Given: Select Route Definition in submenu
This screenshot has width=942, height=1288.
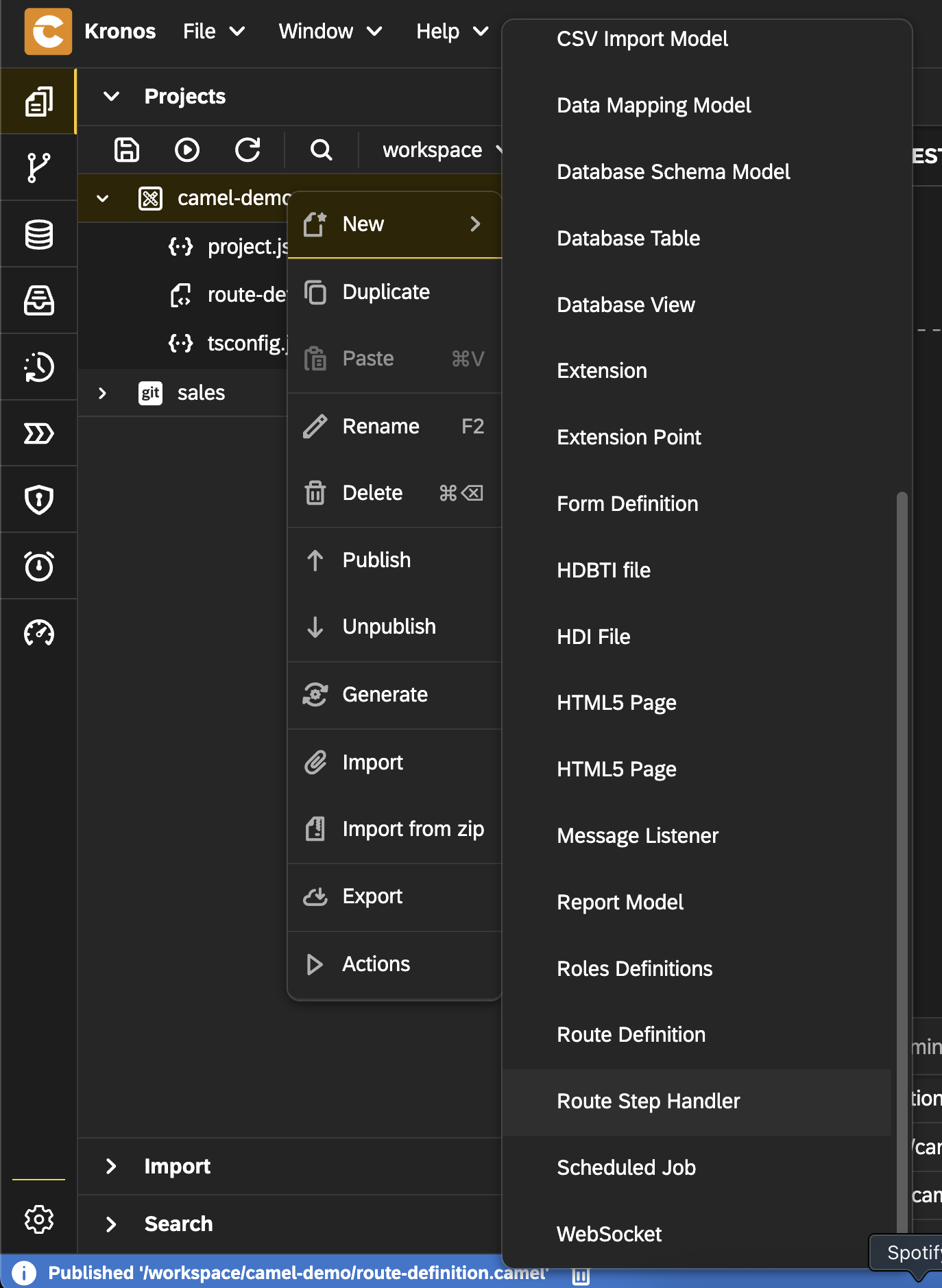Looking at the screenshot, I should point(697,1035).
